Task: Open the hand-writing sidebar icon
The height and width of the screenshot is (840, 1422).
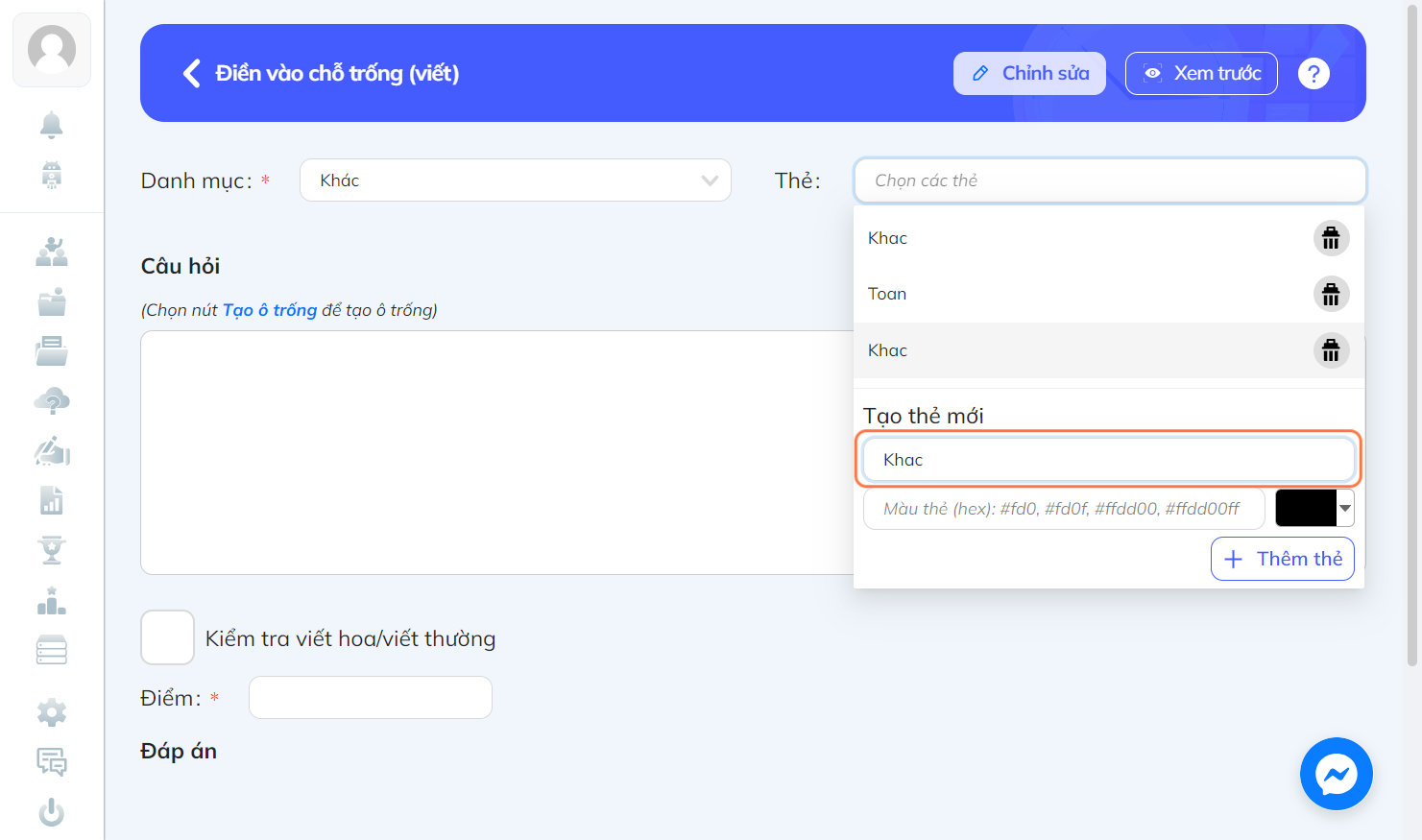Action: click(x=52, y=451)
